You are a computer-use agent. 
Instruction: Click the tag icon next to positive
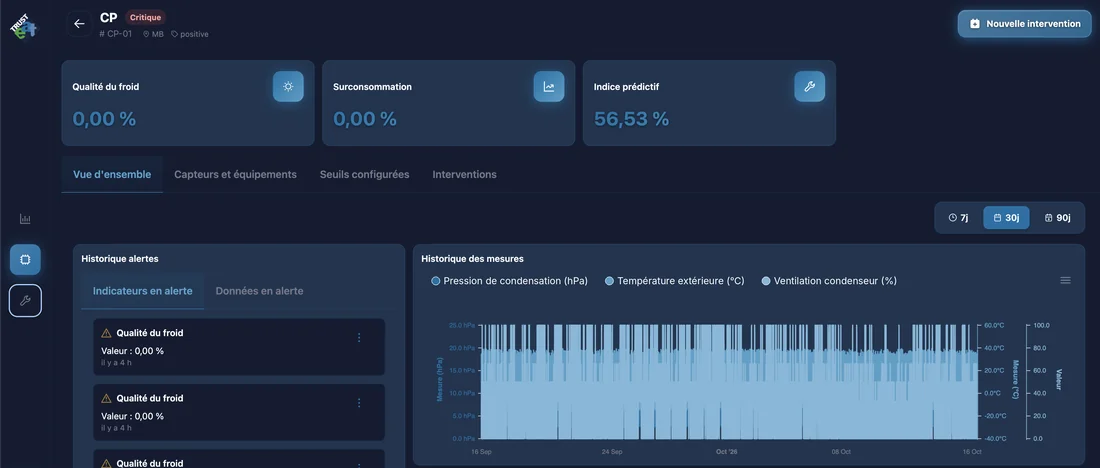175,34
